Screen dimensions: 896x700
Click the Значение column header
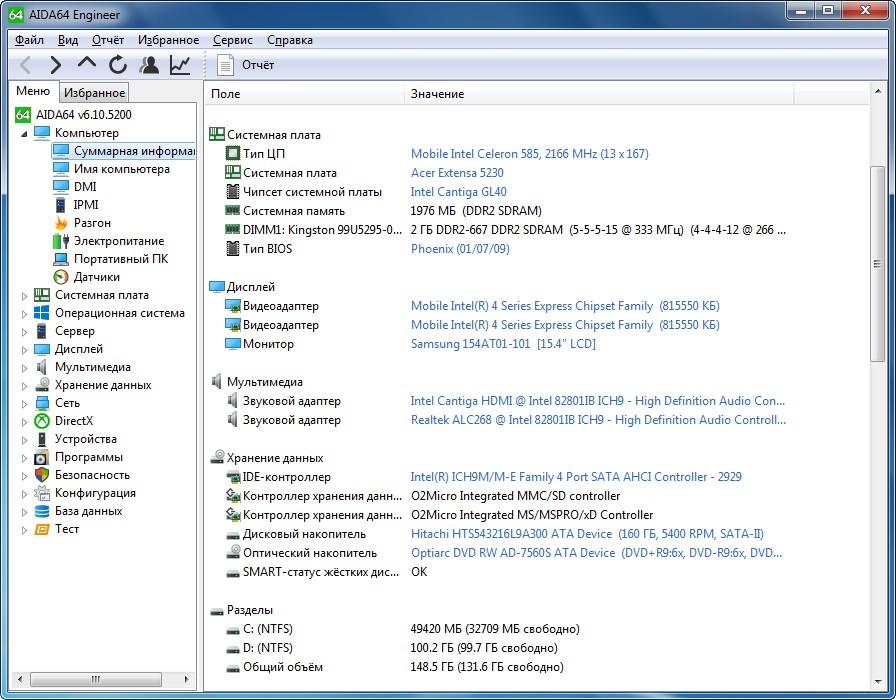click(x=599, y=94)
